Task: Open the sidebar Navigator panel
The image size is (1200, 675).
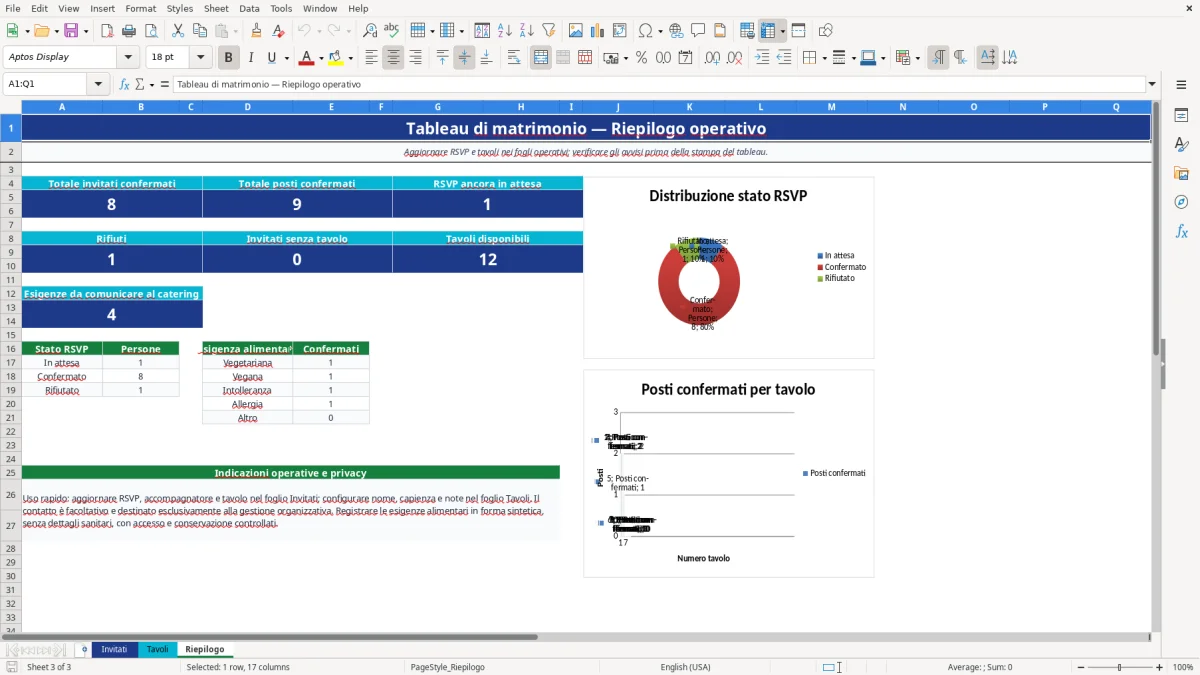Action: (1181, 203)
